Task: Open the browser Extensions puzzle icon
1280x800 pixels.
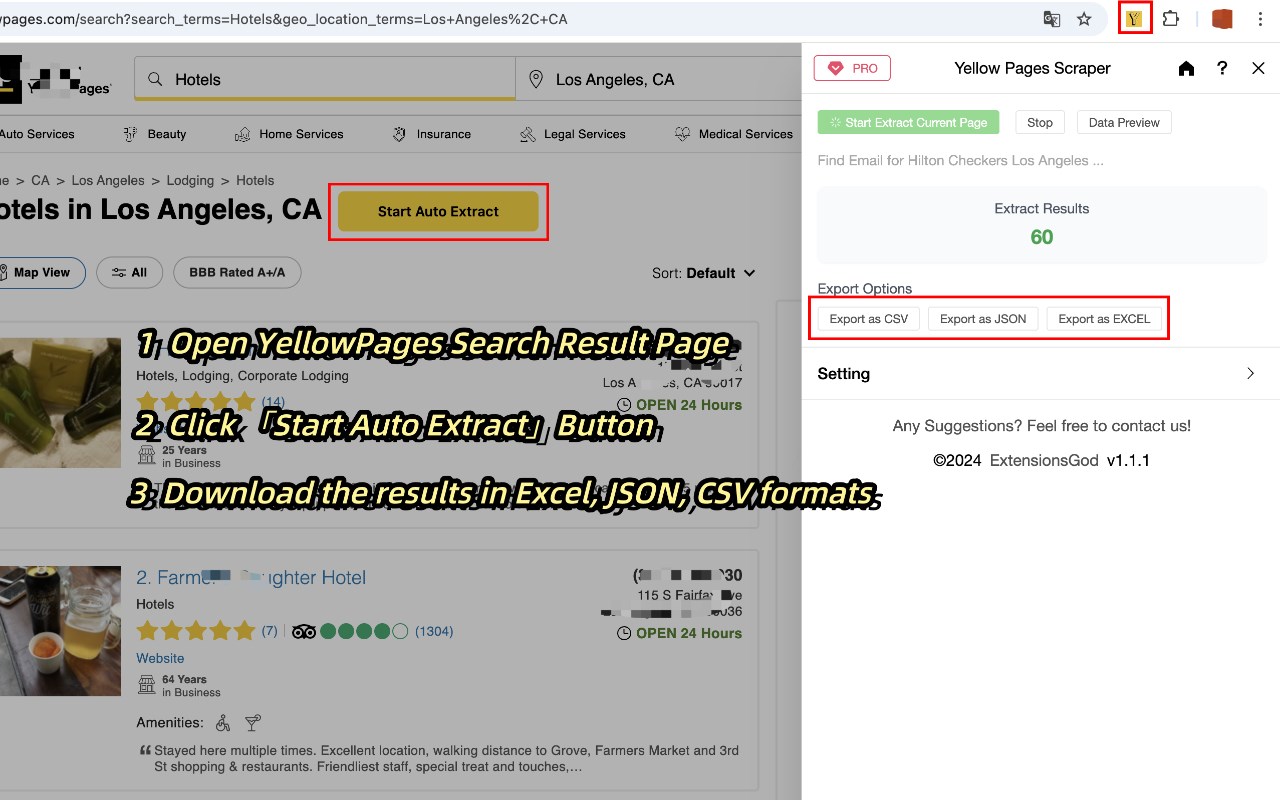Action: (1171, 19)
